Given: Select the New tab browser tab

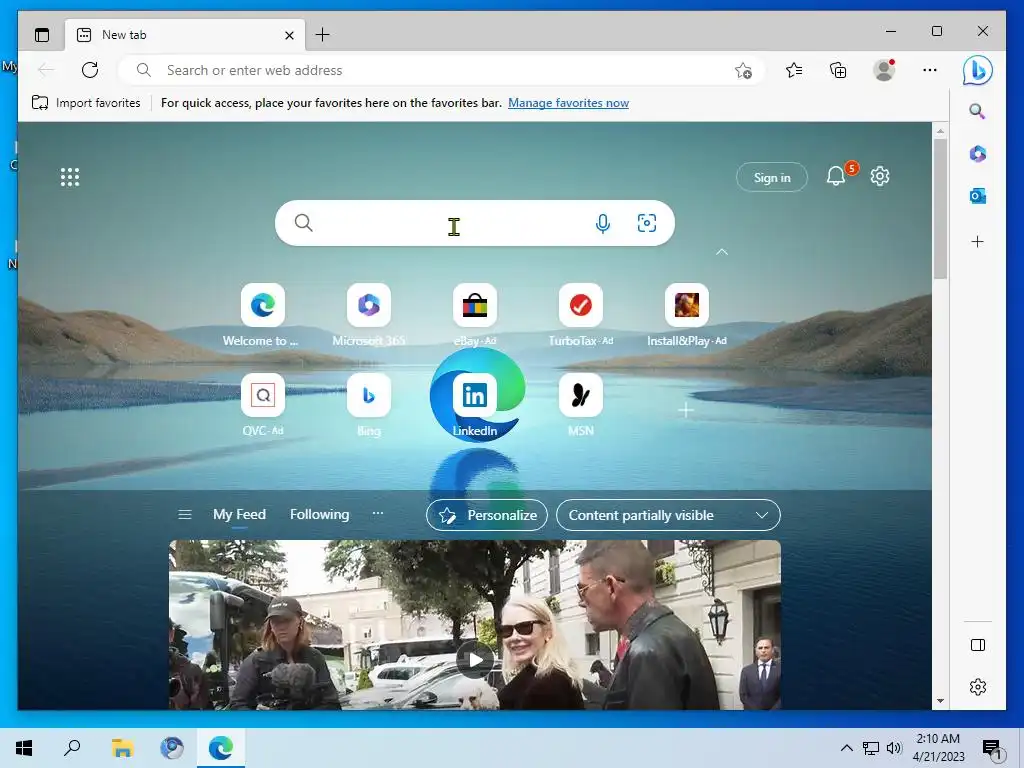Looking at the screenshot, I should point(185,35).
